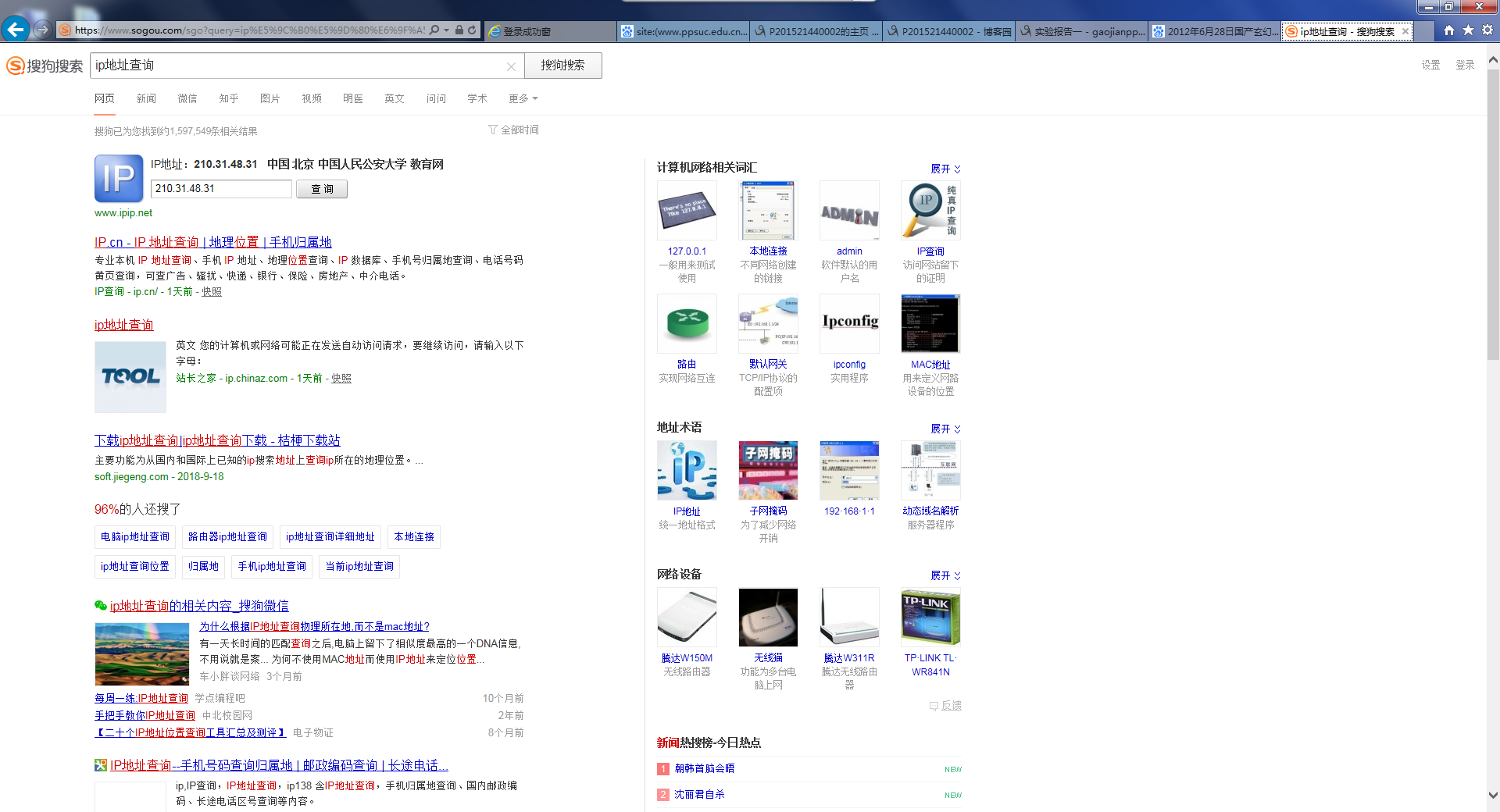Click the feedback icon next to 反馈
Image resolution: width=1500 pixels, height=812 pixels.
934,706
